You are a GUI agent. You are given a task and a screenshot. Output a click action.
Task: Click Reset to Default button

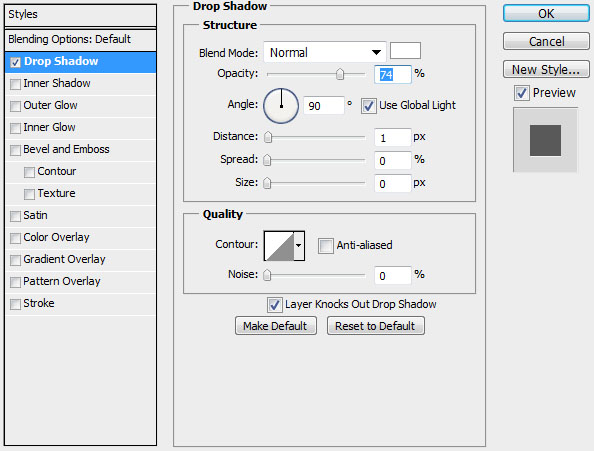tap(375, 326)
